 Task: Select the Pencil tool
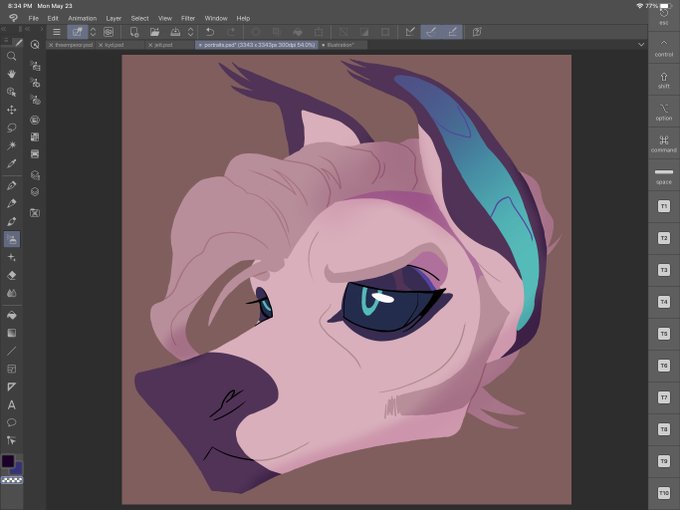pos(12,203)
